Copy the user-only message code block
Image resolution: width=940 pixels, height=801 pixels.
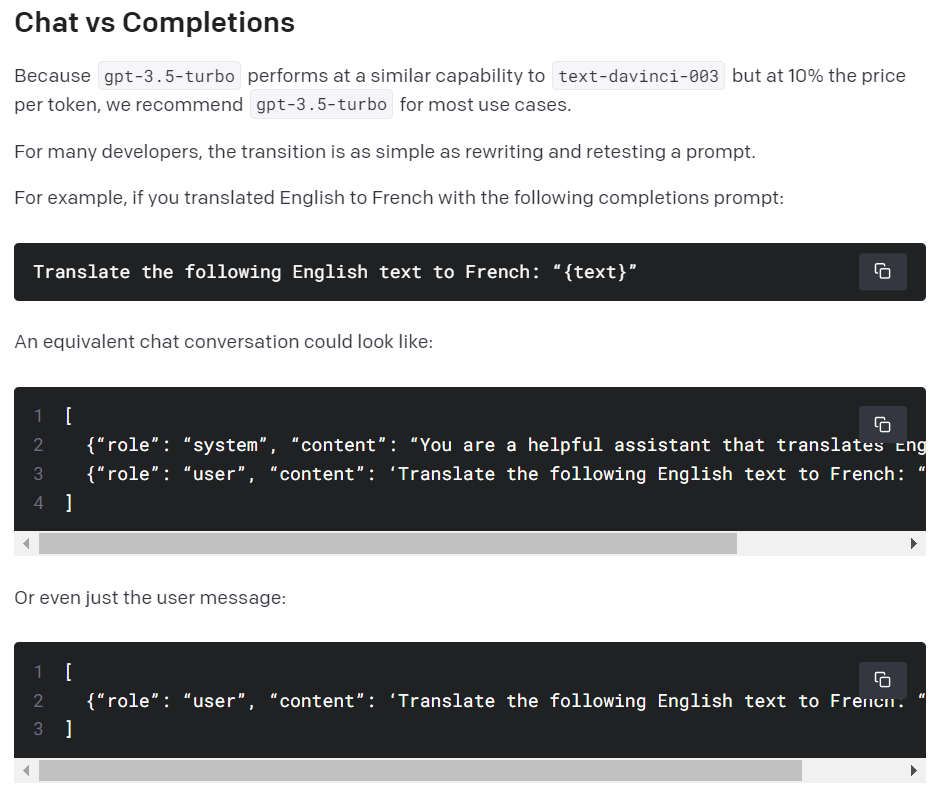pyautogui.click(x=882, y=680)
